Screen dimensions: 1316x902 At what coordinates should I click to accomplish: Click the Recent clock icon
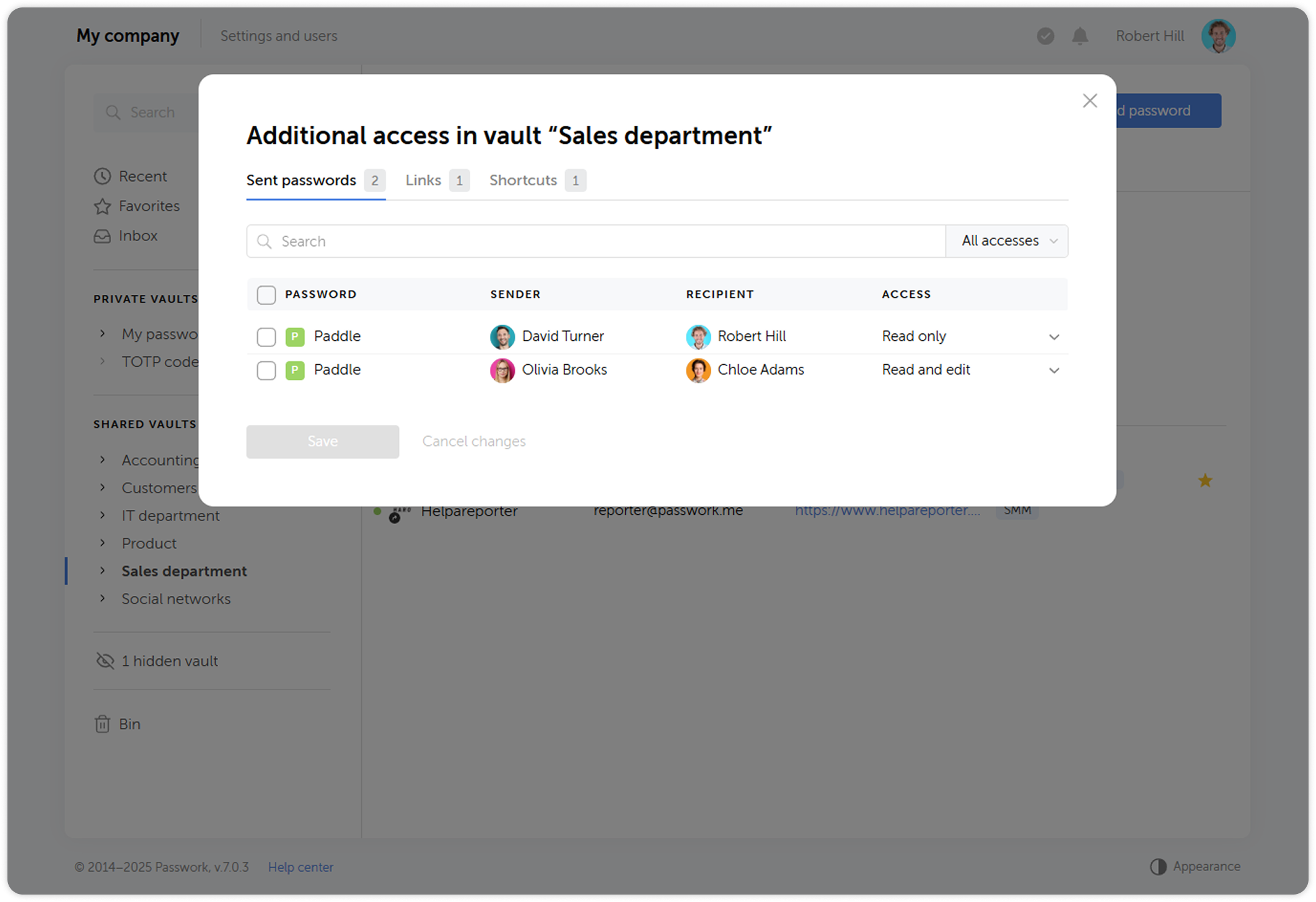[x=102, y=176]
